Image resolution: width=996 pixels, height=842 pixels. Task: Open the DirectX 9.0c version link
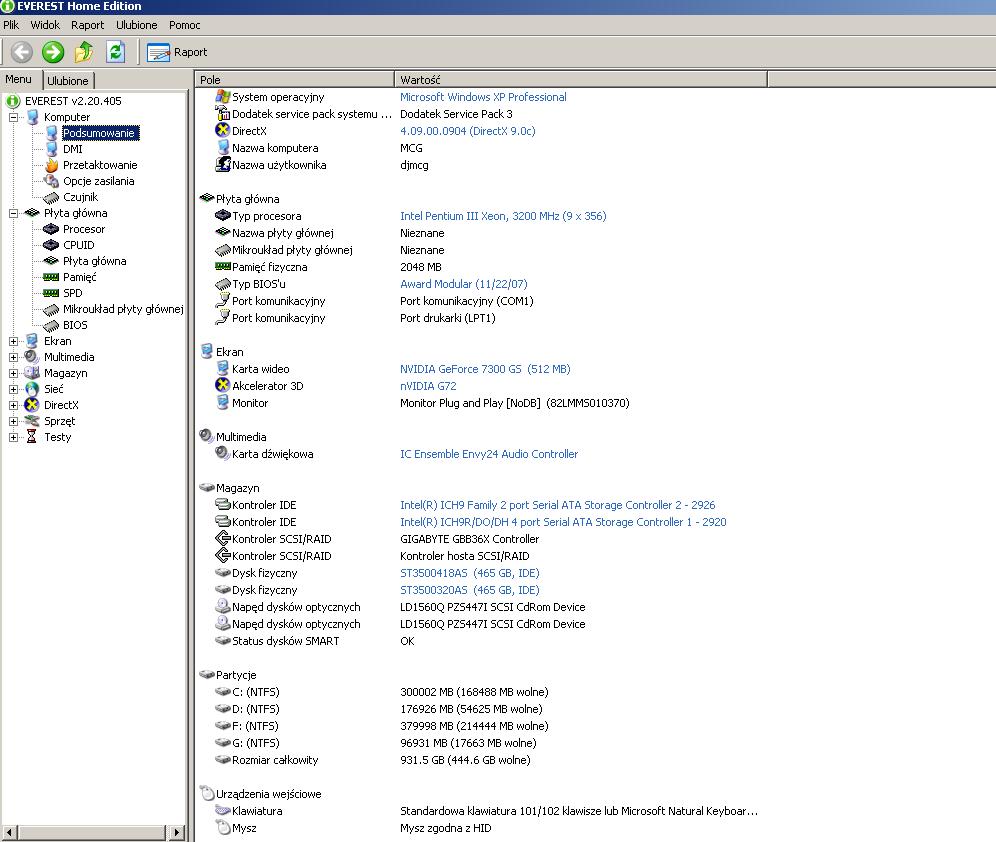468,131
